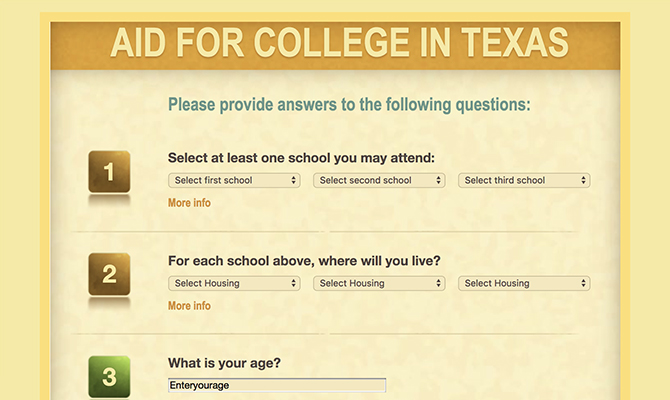This screenshot has height=400, width=670.
Task: Click the brown number 2 step badge
Action: coord(109,275)
